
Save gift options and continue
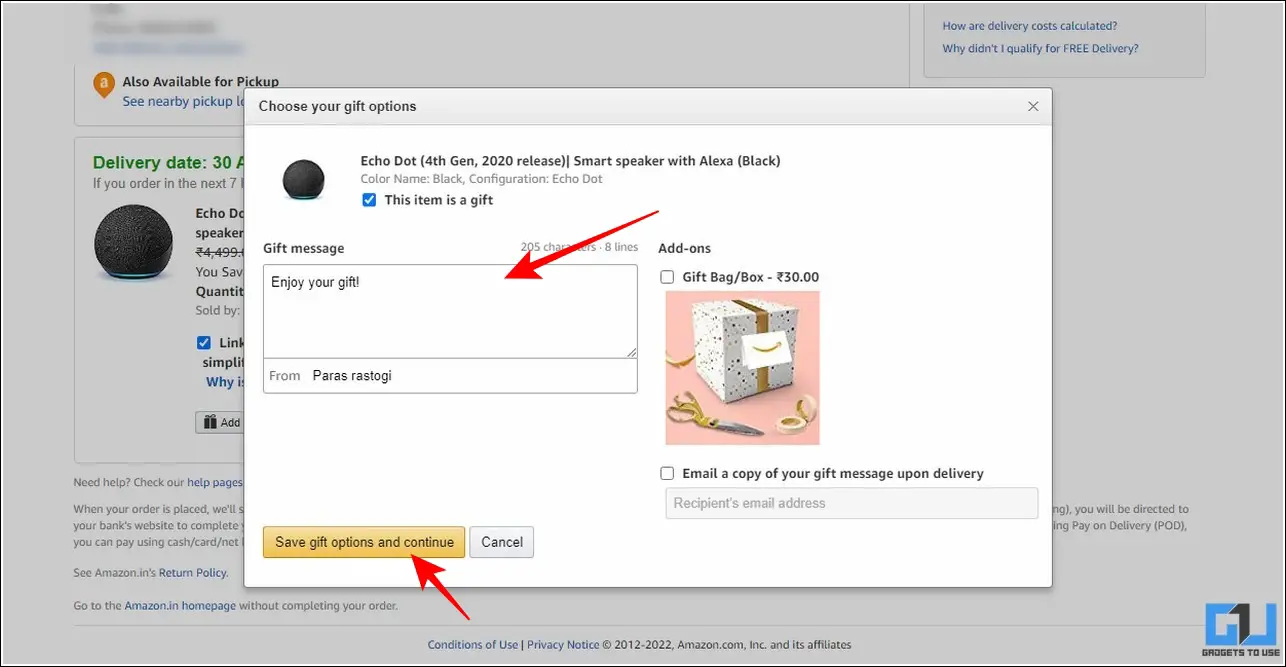pyautogui.click(x=364, y=542)
